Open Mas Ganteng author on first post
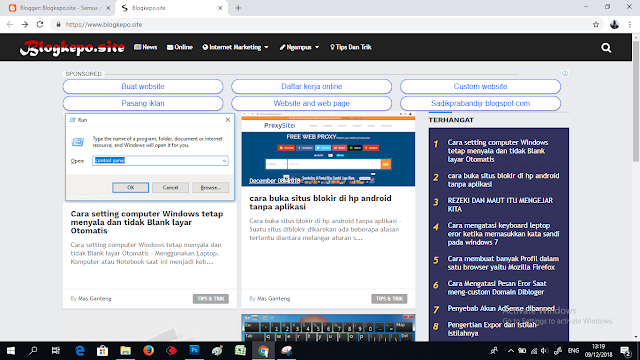 pyautogui.click(x=95, y=299)
